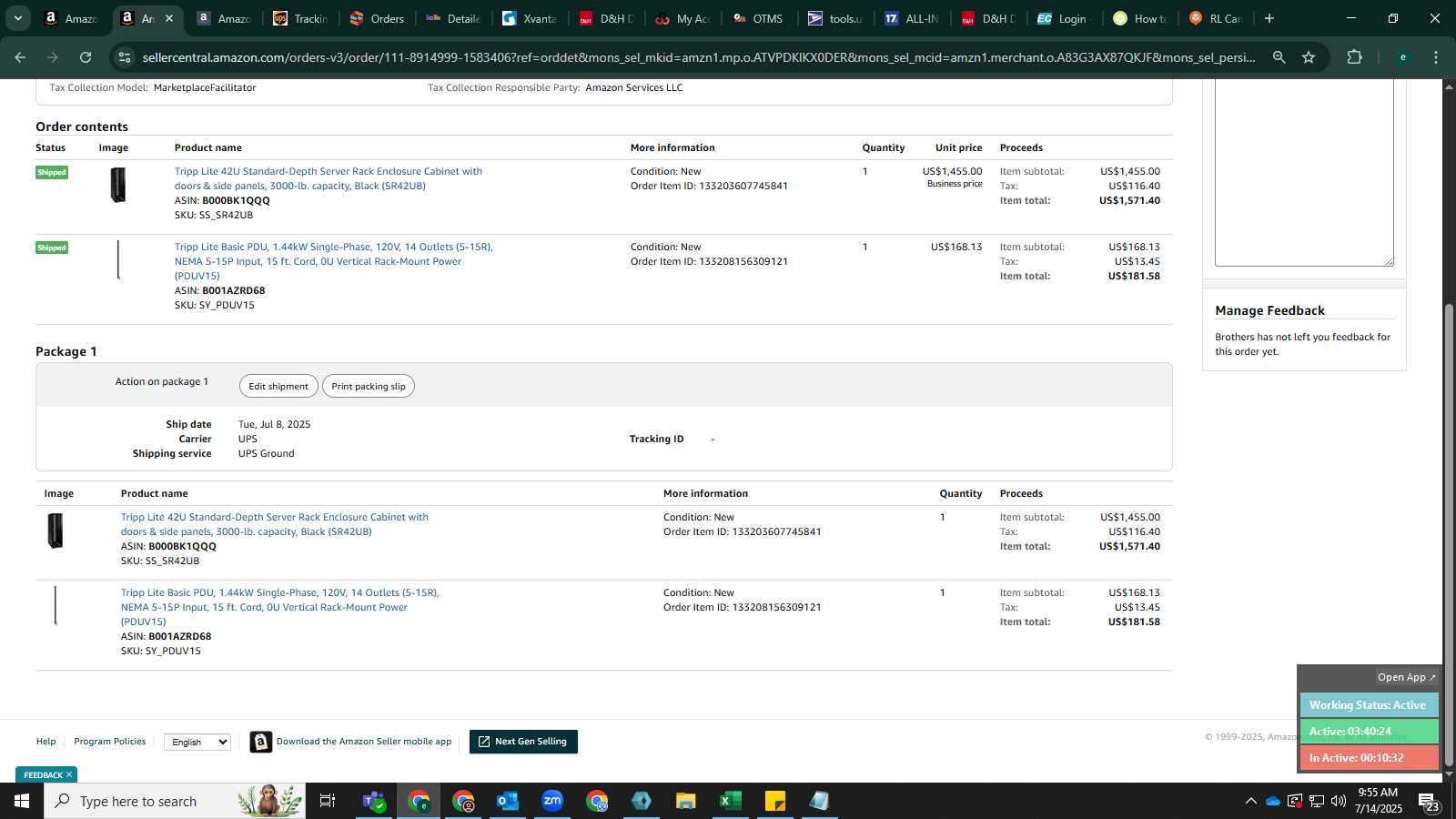Click the Edit shipment button
The height and width of the screenshot is (819, 1456).
point(278,386)
